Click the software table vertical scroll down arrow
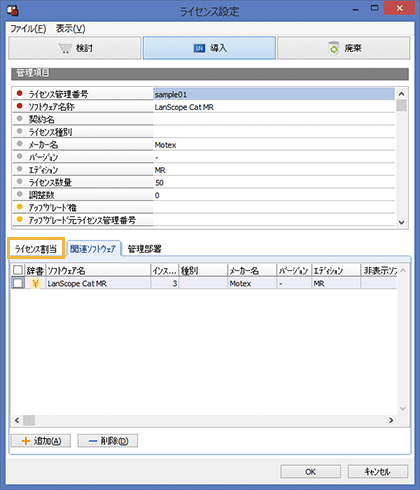Image resolution: width=420 pixels, height=490 pixels. click(x=403, y=409)
